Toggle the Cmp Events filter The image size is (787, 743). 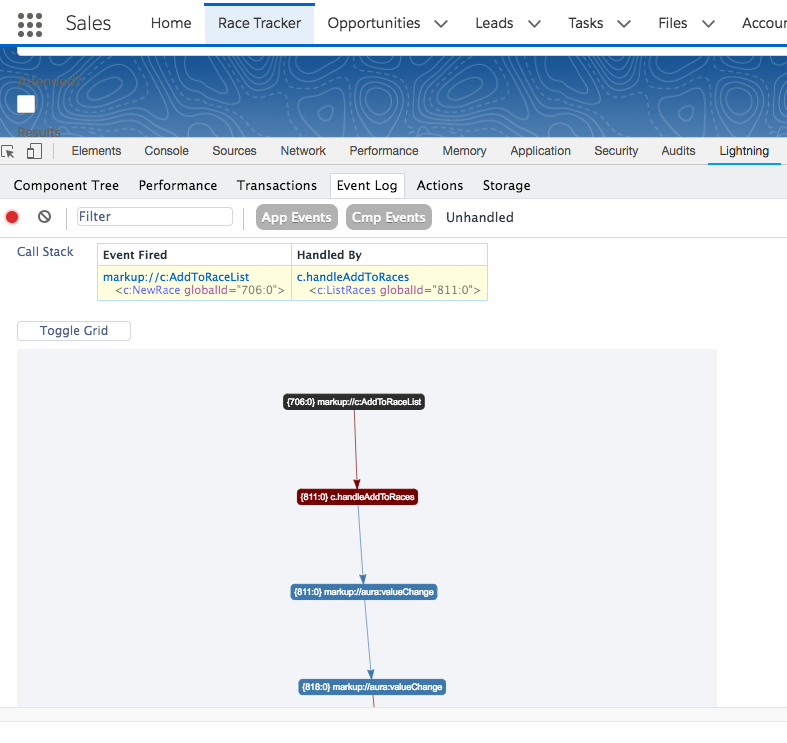pos(388,217)
